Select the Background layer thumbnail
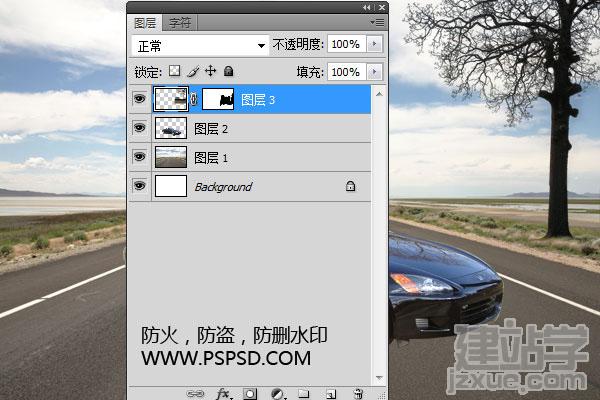Image resolution: width=600 pixels, height=400 pixels. click(x=171, y=186)
